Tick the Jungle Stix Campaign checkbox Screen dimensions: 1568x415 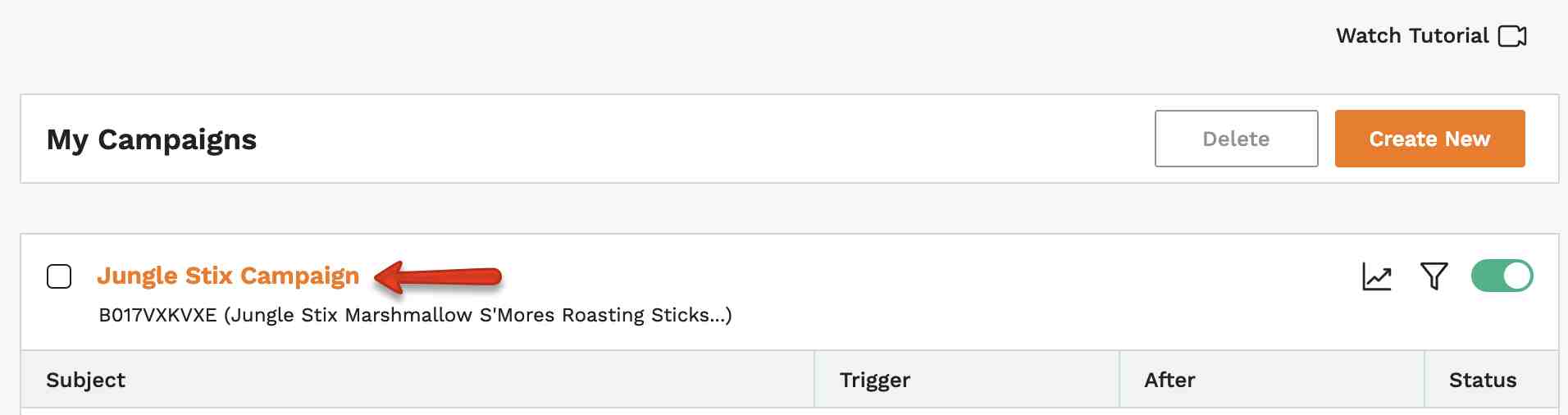[59, 276]
